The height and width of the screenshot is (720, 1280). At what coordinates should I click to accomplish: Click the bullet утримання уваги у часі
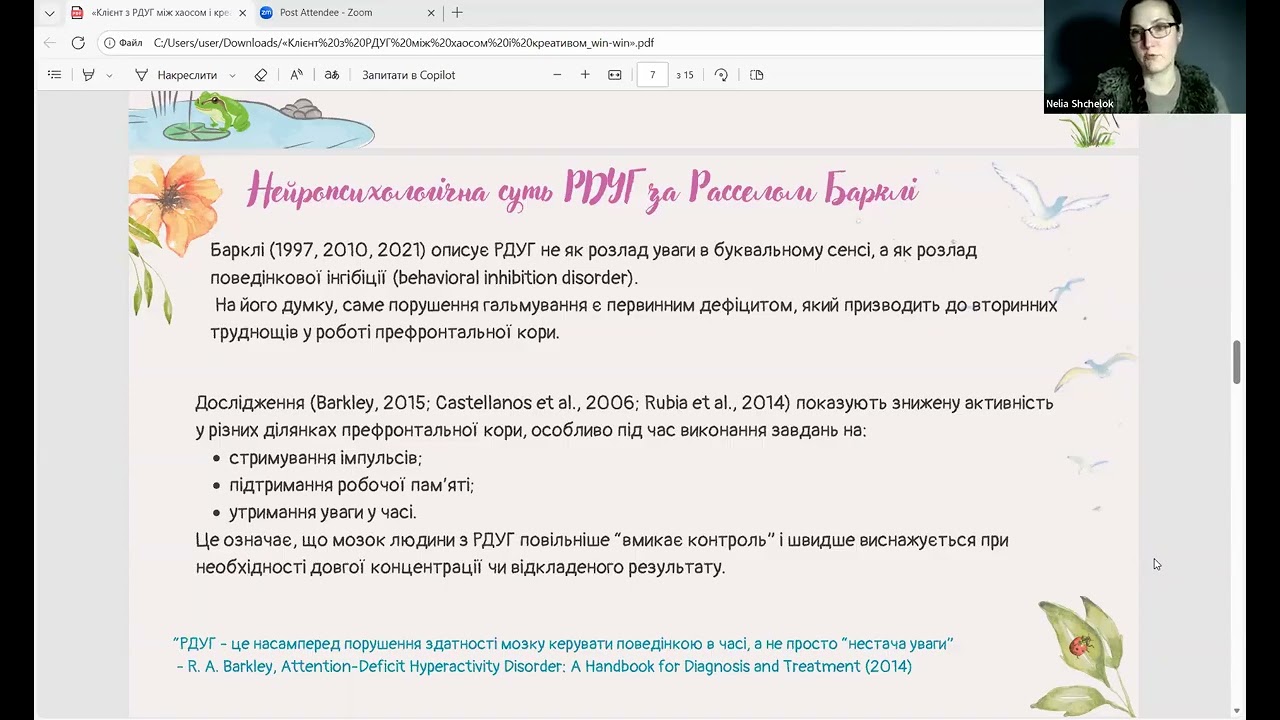[x=322, y=512]
